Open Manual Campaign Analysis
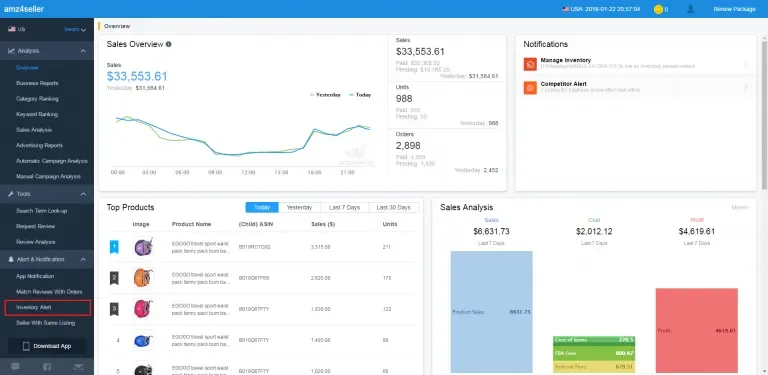This screenshot has width=768, height=375. (x=48, y=176)
